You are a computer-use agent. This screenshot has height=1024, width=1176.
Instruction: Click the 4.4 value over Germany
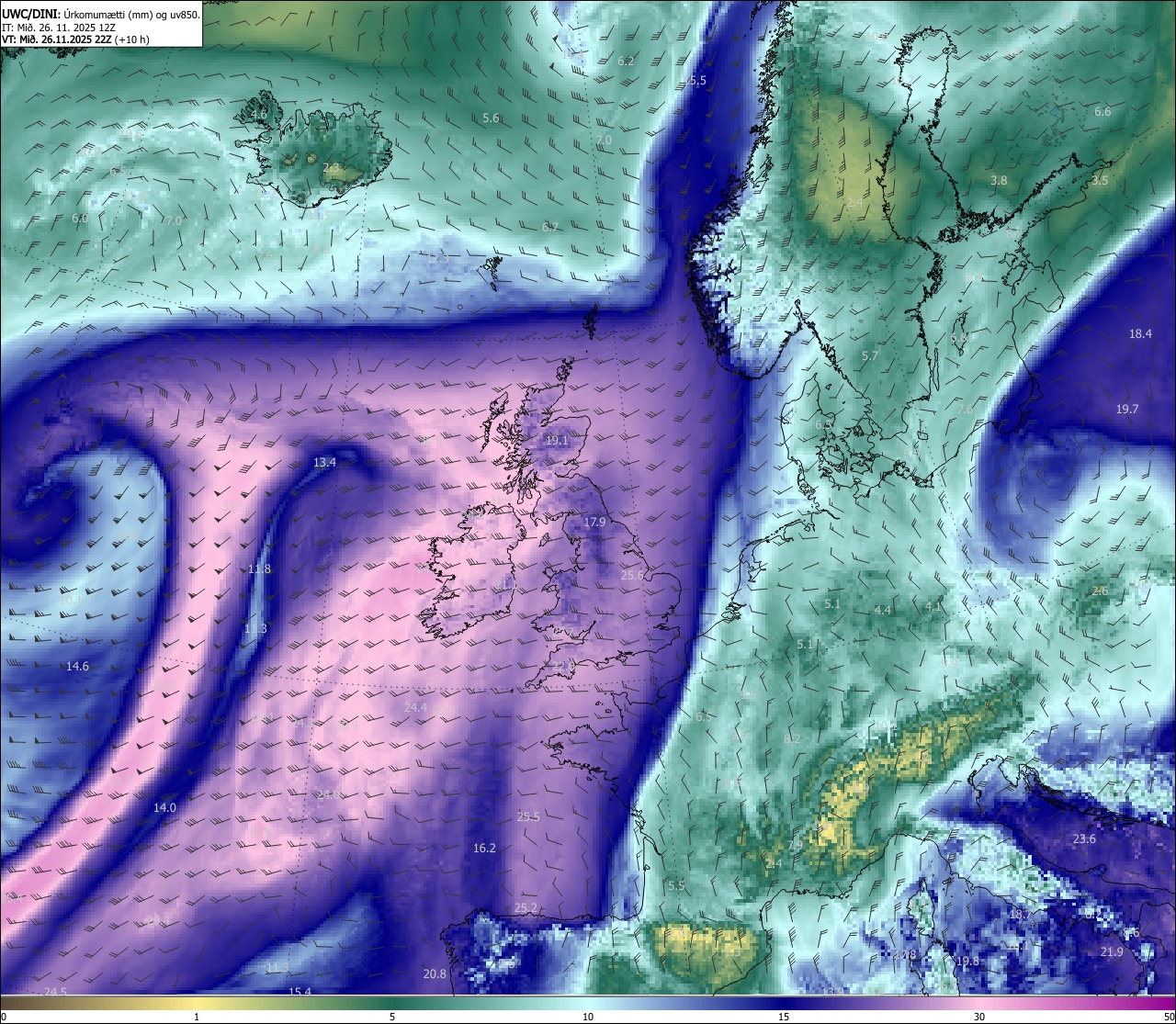pyautogui.click(x=882, y=611)
